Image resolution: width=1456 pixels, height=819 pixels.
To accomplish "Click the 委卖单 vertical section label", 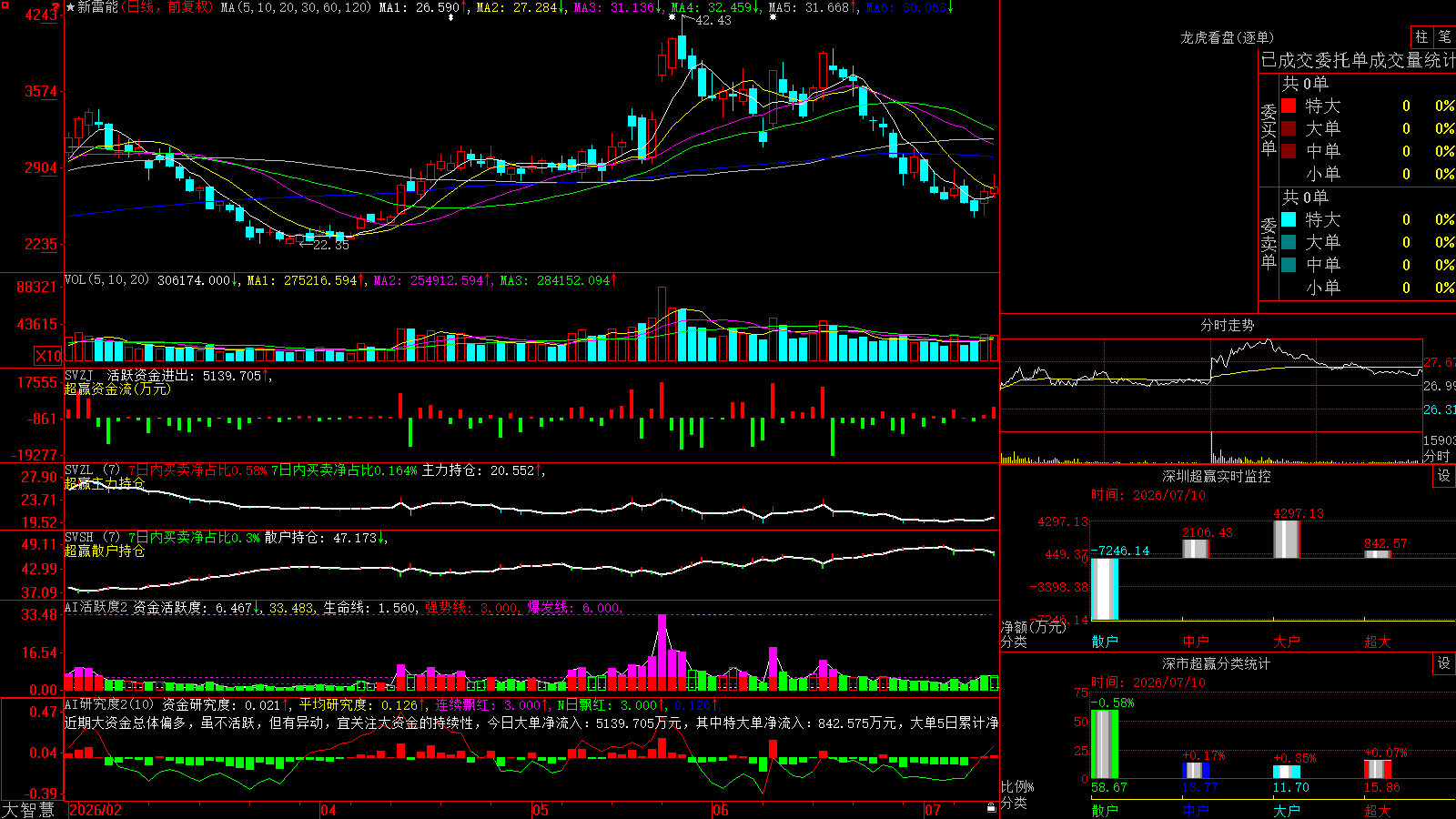I will coord(1269,243).
